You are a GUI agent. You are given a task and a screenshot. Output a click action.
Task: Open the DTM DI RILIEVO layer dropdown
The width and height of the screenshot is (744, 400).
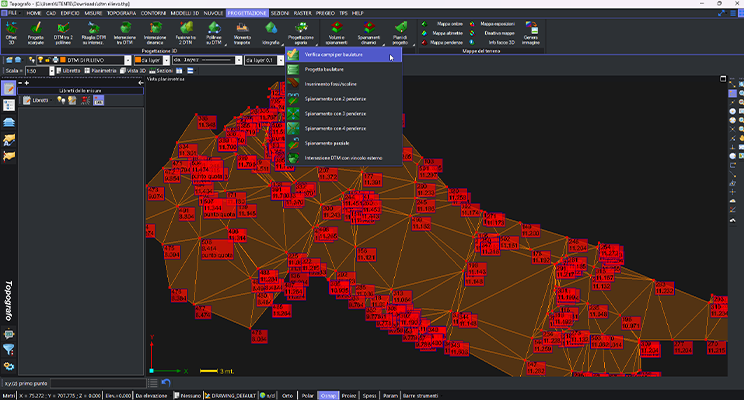128,60
